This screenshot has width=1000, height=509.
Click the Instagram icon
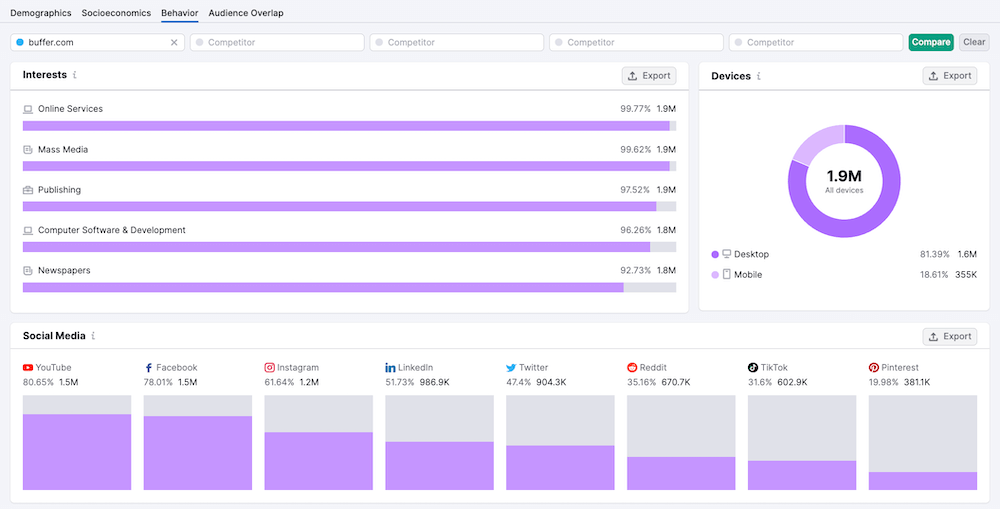click(270, 368)
